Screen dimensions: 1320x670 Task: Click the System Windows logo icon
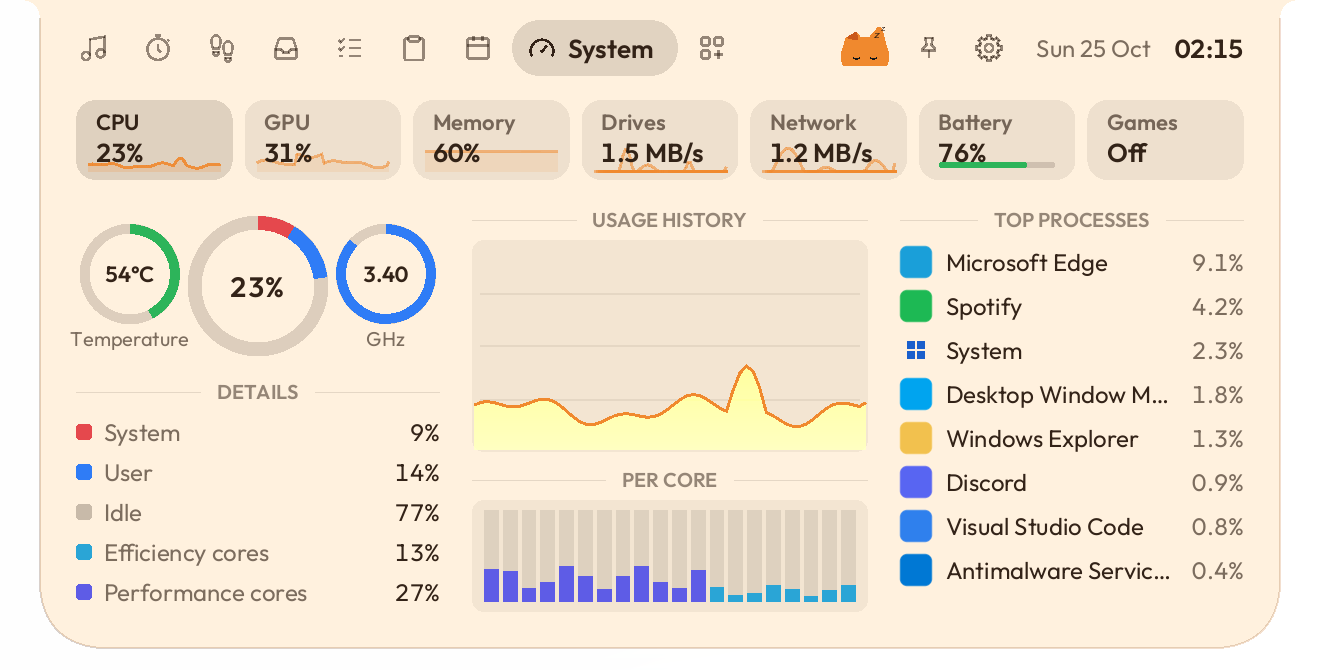tap(916, 350)
